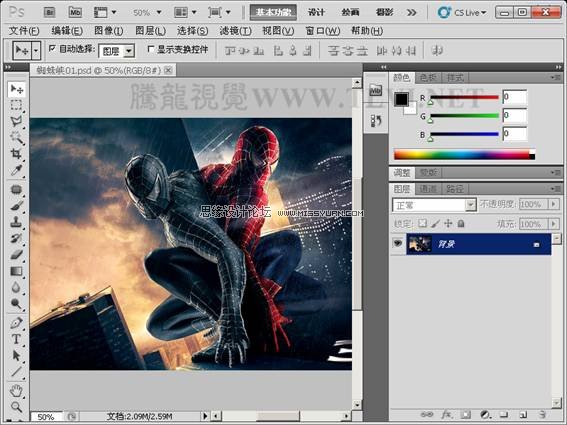Viewport: 567px width, 425px height.
Task: Close the 蜘蛛侠01.psd document tab
Action: tap(168, 70)
